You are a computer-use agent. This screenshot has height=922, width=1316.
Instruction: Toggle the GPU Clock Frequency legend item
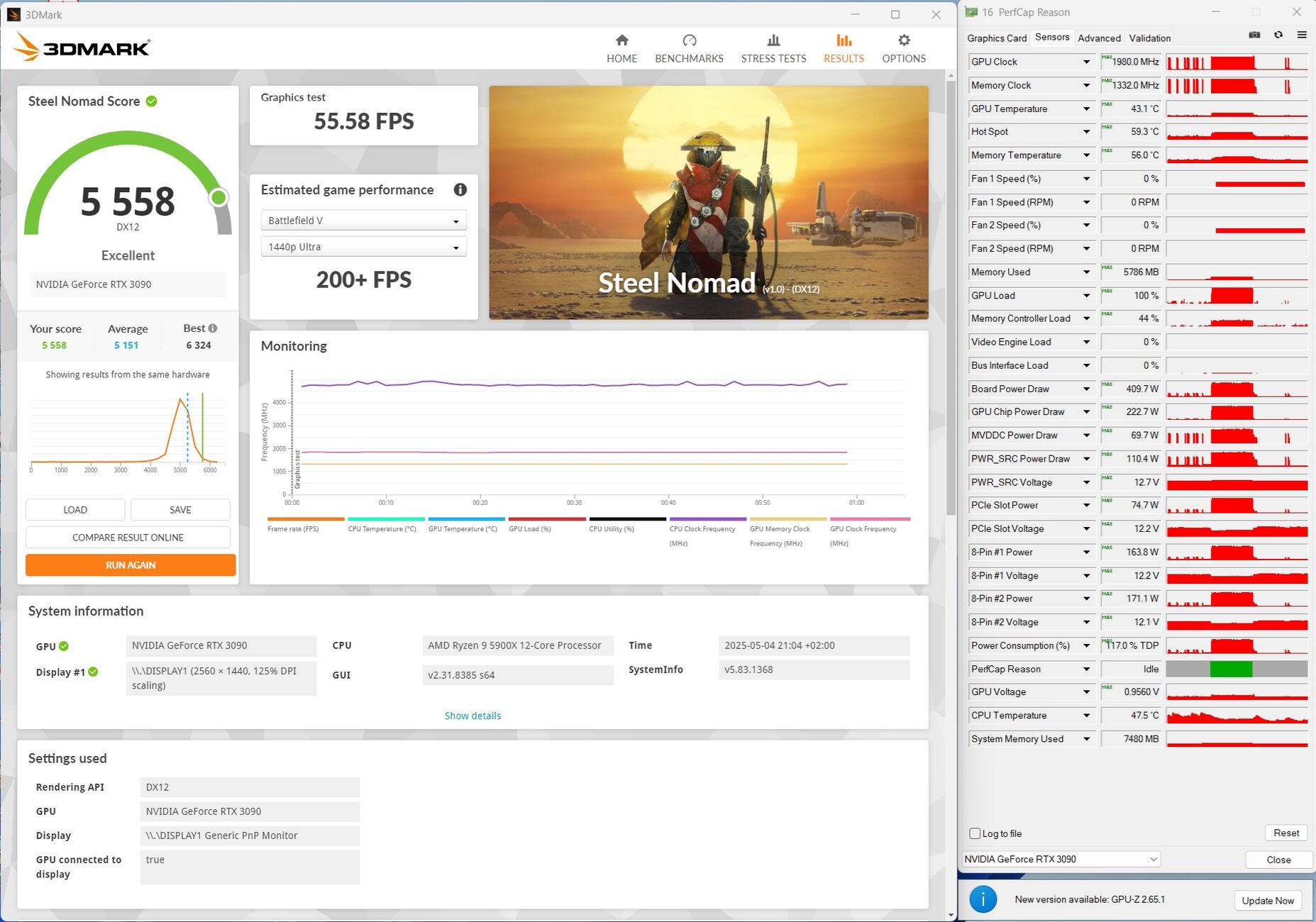click(x=869, y=532)
